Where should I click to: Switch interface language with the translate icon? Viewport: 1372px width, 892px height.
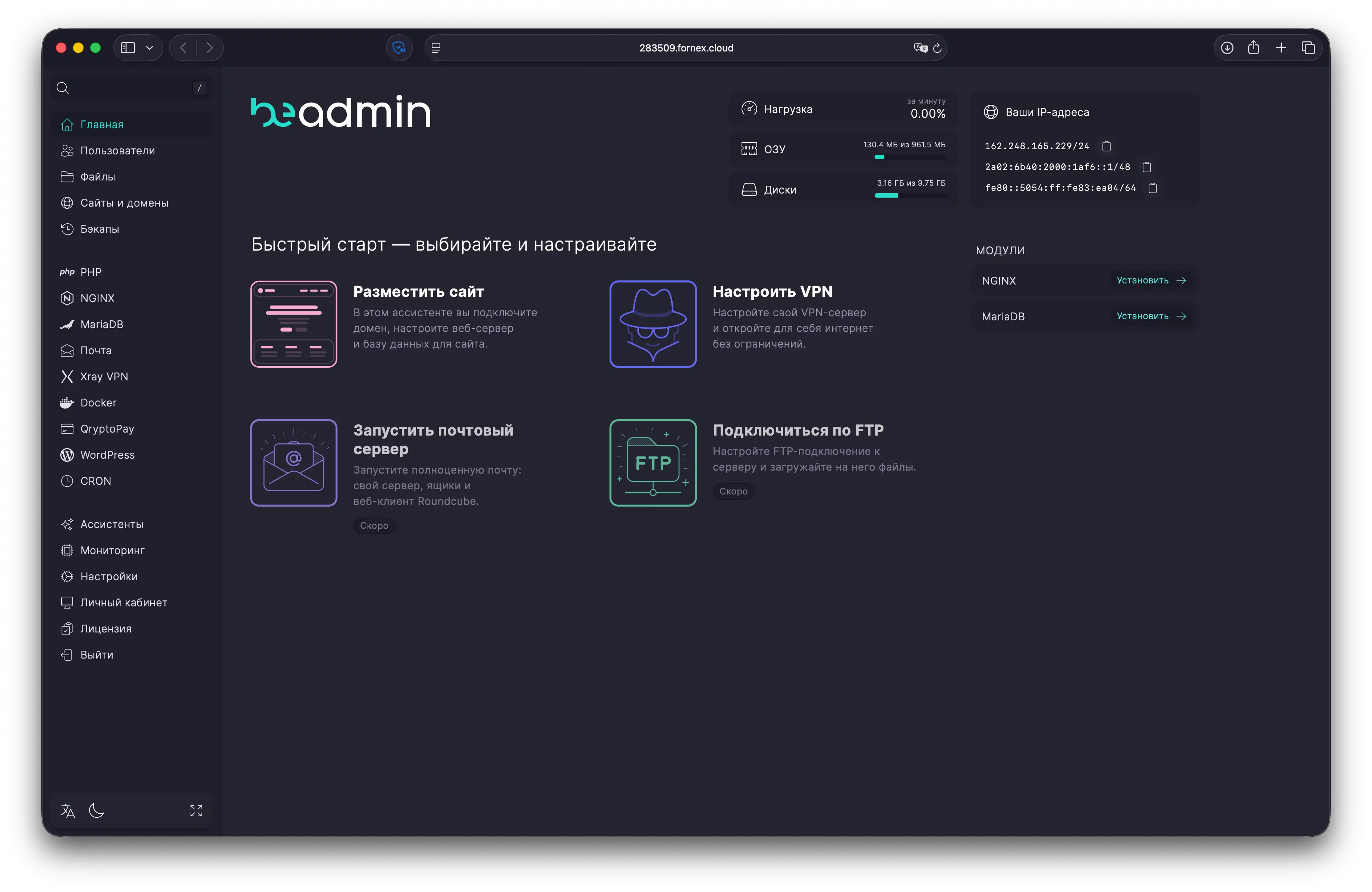(67, 811)
